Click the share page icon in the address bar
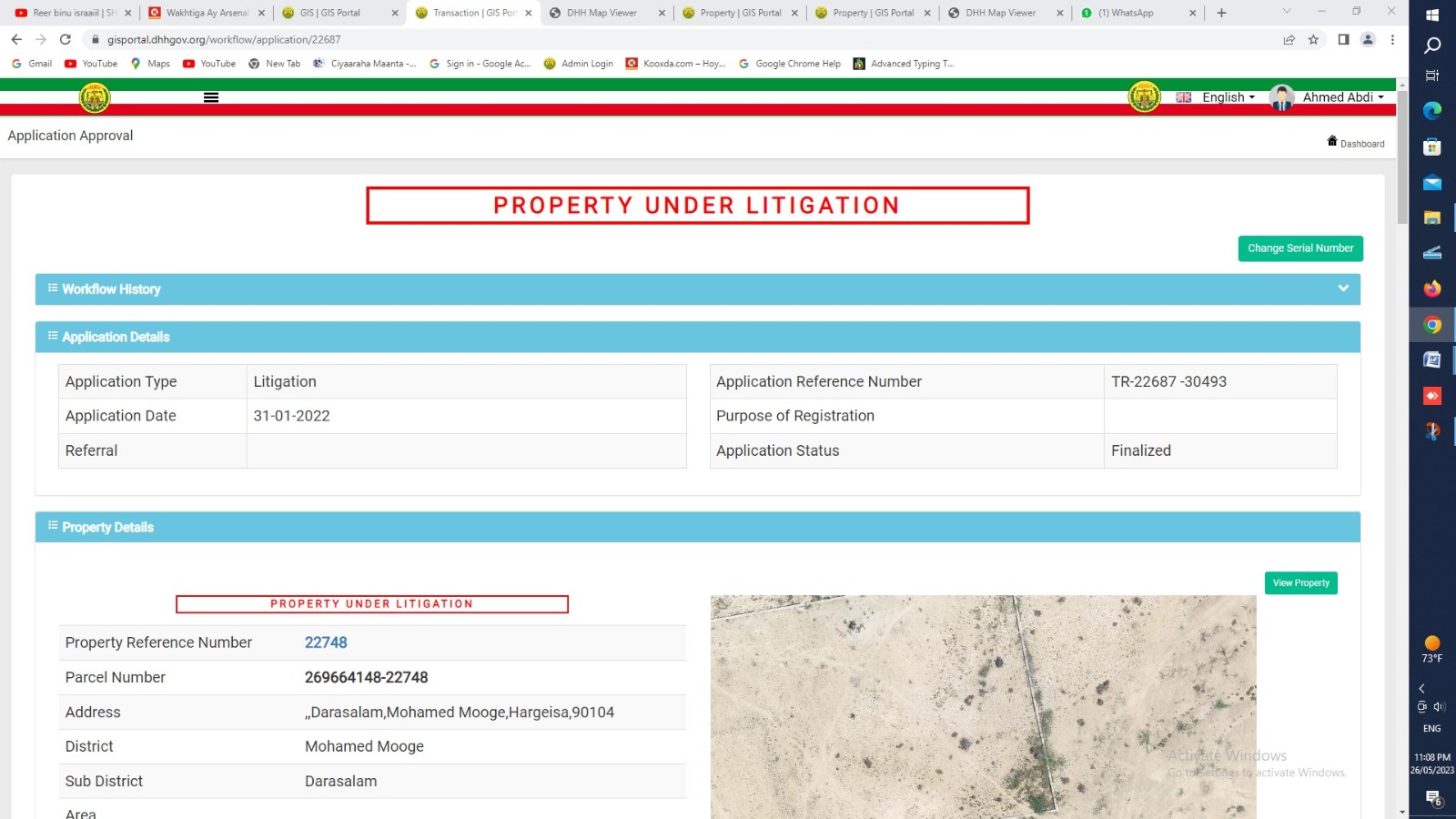Image resolution: width=1456 pixels, height=819 pixels. [x=1289, y=39]
